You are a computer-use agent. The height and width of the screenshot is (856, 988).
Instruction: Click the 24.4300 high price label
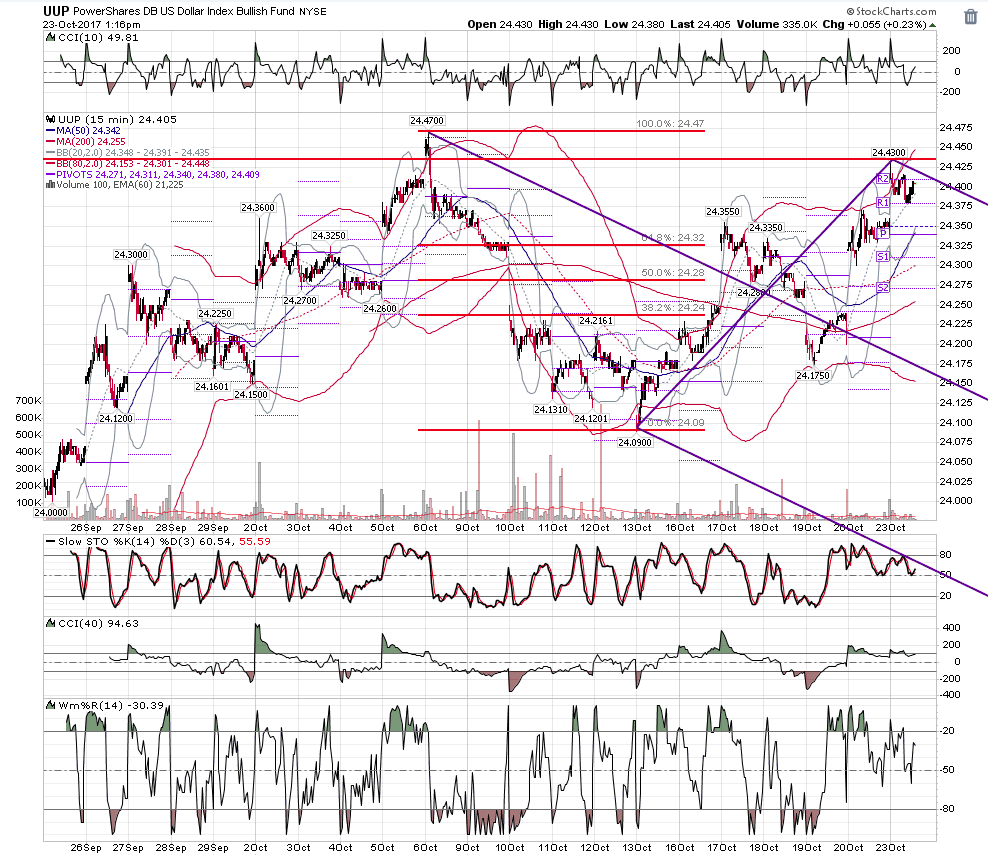click(889, 152)
